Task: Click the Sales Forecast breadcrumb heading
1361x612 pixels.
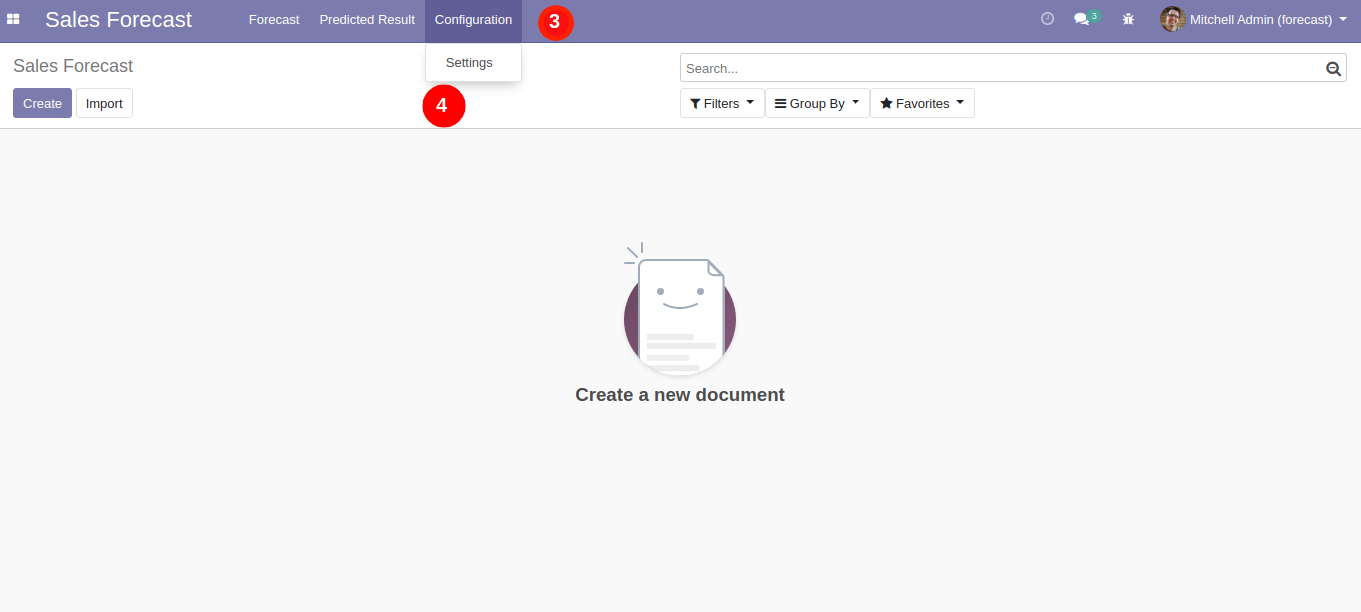Action: pyautogui.click(x=73, y=66)
